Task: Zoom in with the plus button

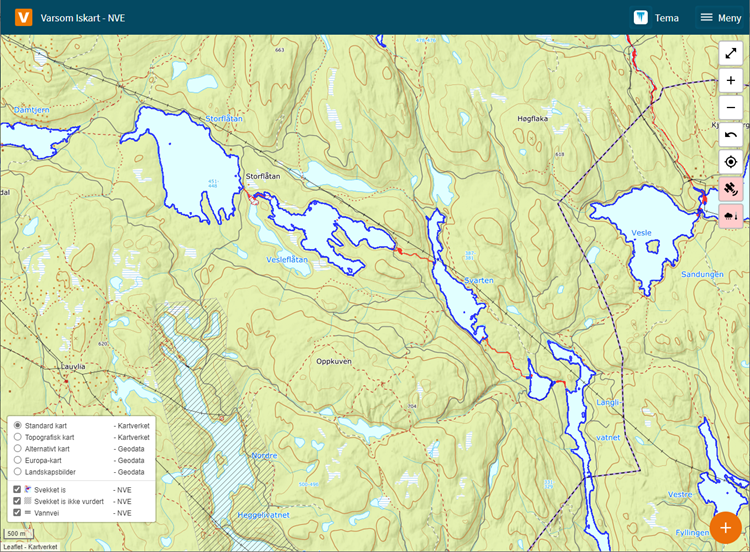Action: point(730,81)
